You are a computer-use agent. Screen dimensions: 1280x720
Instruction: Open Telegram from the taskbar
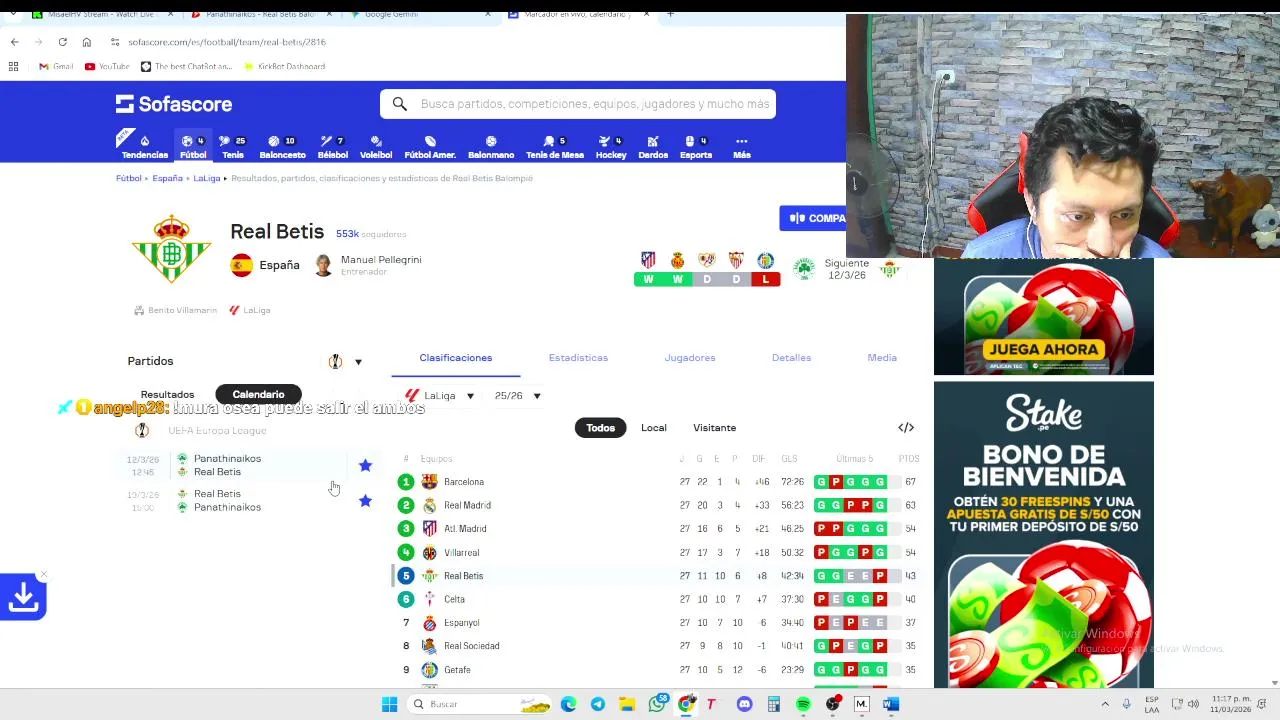click(597, 704)
